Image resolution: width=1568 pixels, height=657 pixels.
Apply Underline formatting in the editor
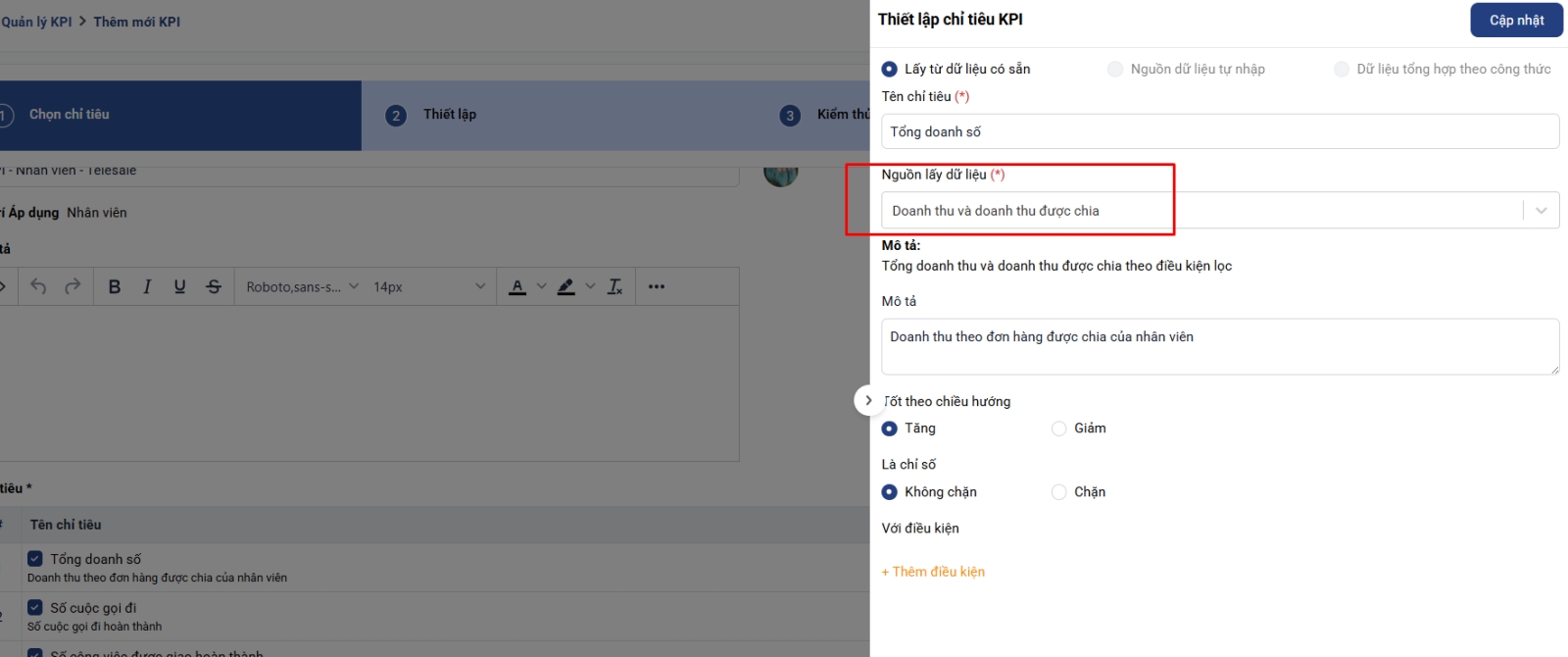point(179,286)
